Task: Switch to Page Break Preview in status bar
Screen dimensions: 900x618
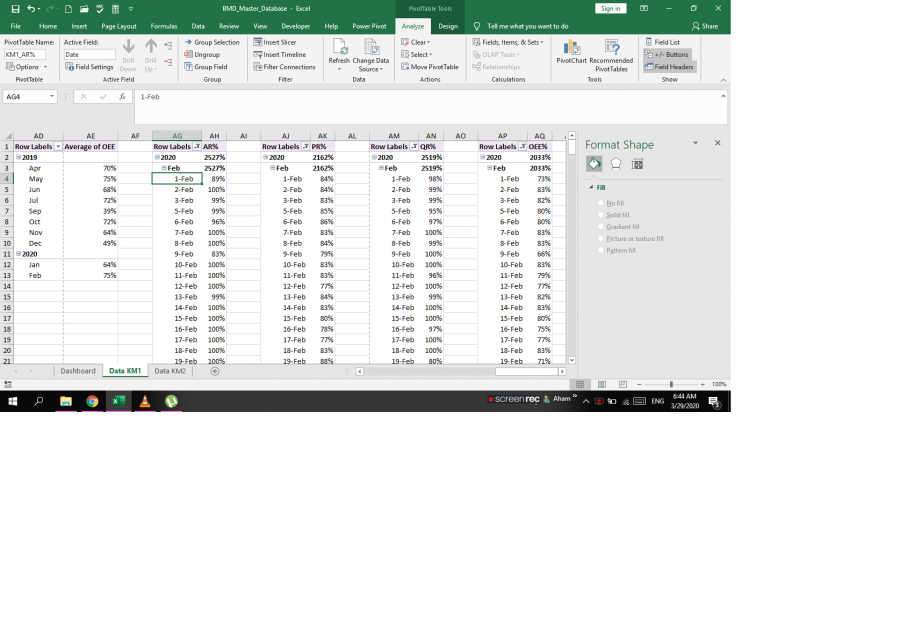Action: [623, 384]
